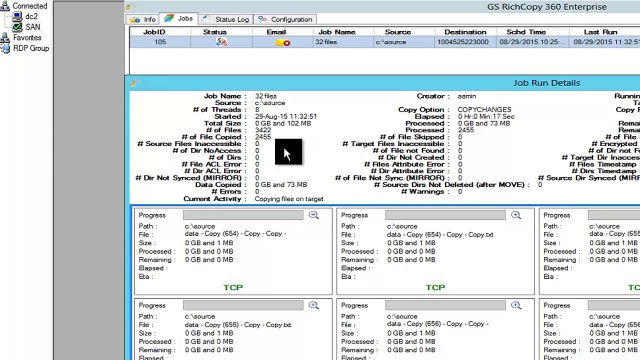The height and width of the screenshot is (360, 640).
Task: Click the Last Run cell 08/29/2015 11:32
Action: (x=605, y=42)
